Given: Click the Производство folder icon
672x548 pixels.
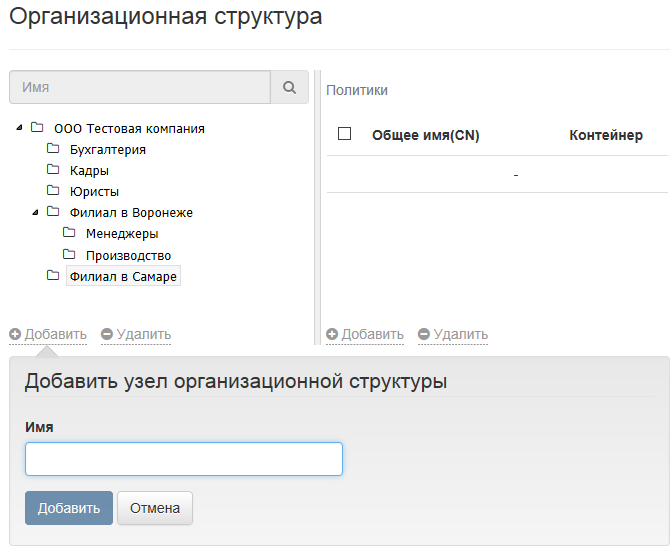Looking at the screenshot, I should (x=69, y=255).
